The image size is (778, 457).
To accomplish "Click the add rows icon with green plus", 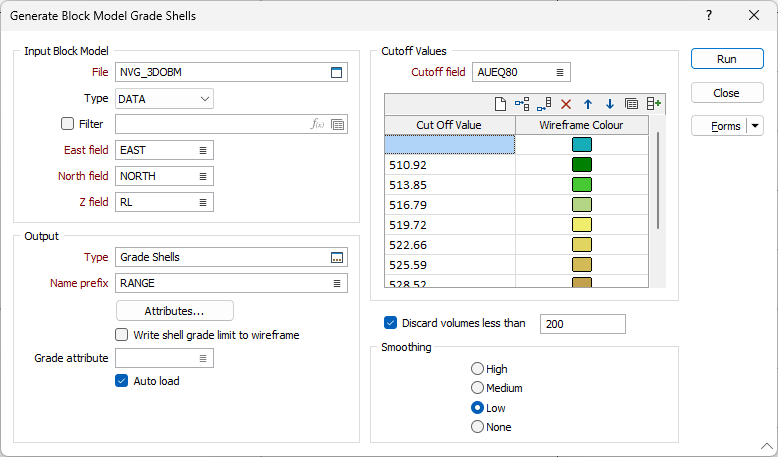I will [x=654, y=103].
